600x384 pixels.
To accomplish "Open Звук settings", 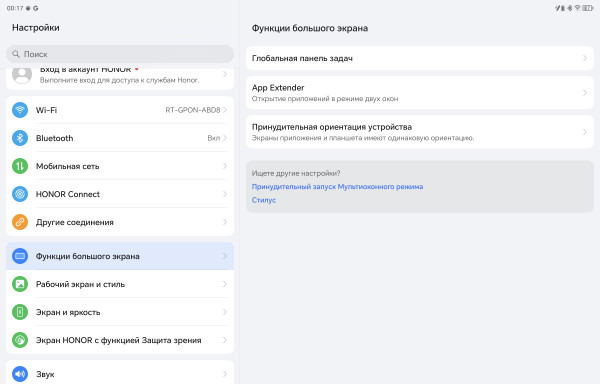I will click(x=120, y=373).
